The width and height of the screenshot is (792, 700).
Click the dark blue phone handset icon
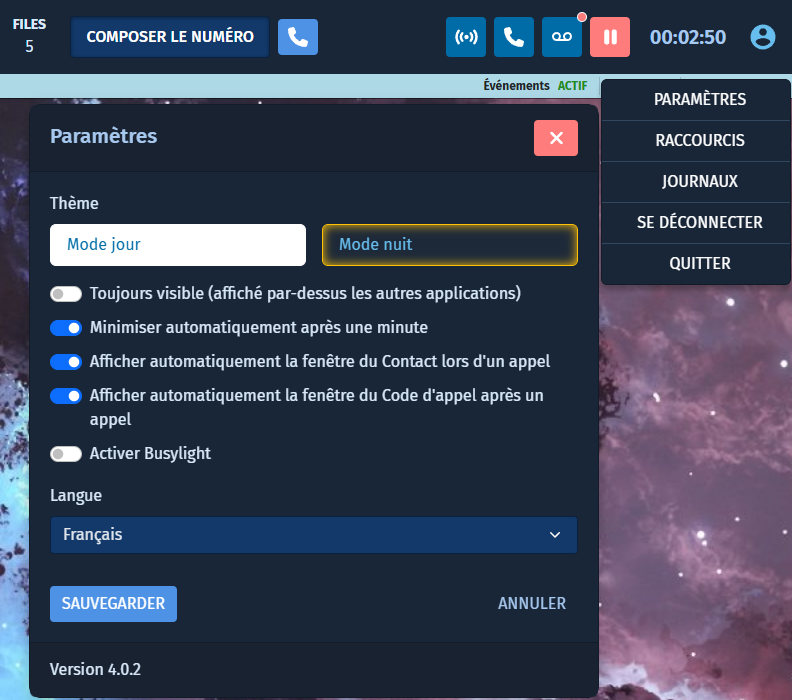pyautogui.click(x=514, y=37)
